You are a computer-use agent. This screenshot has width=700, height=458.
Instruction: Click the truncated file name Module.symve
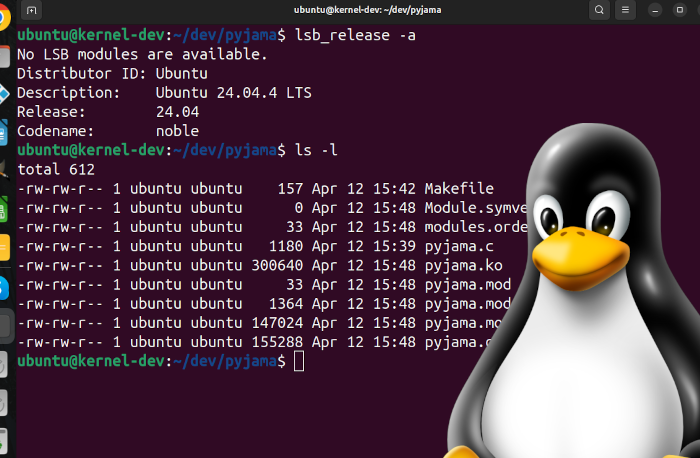476,208
